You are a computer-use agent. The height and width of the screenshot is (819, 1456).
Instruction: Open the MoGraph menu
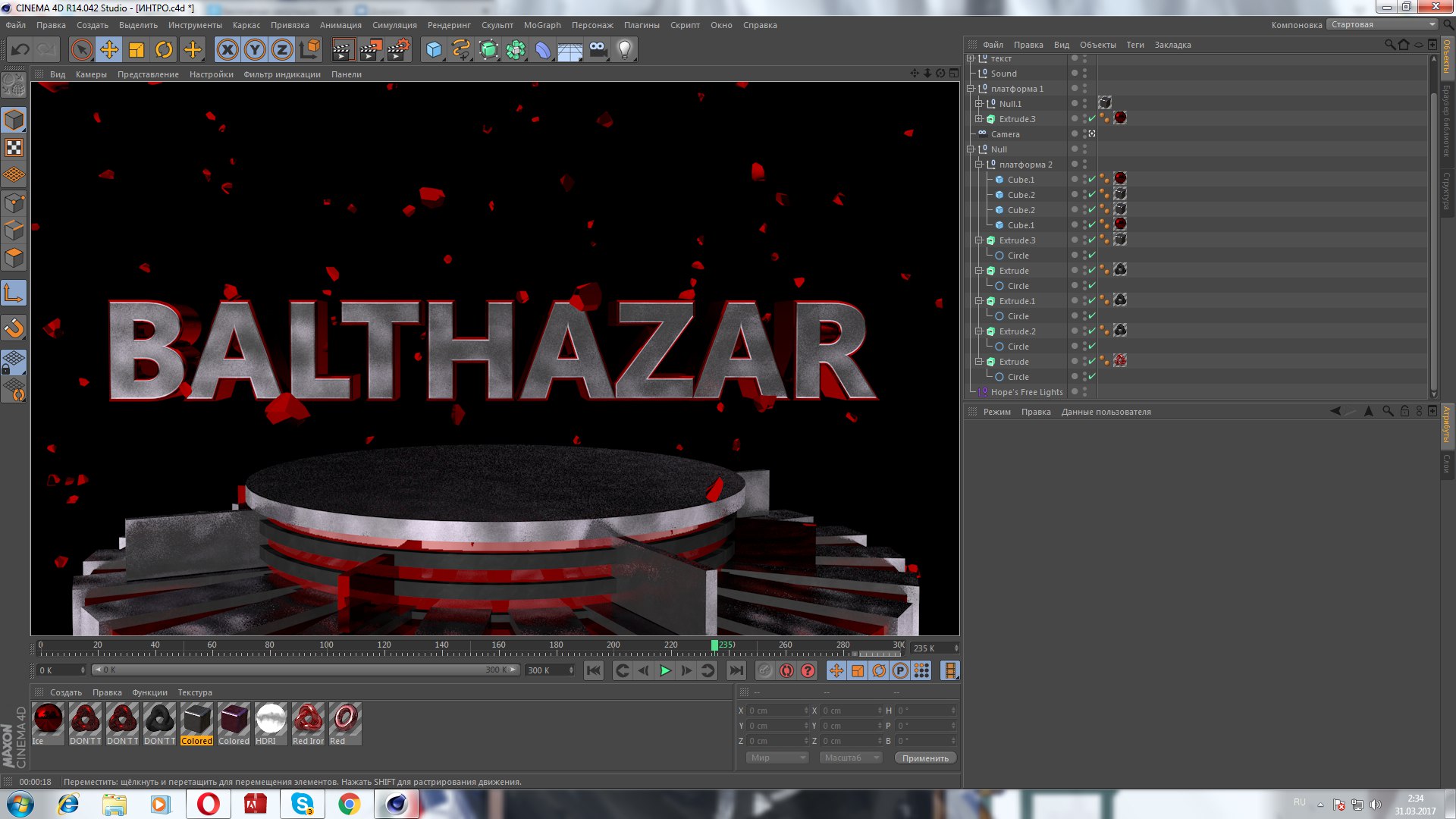coord(541,25)
